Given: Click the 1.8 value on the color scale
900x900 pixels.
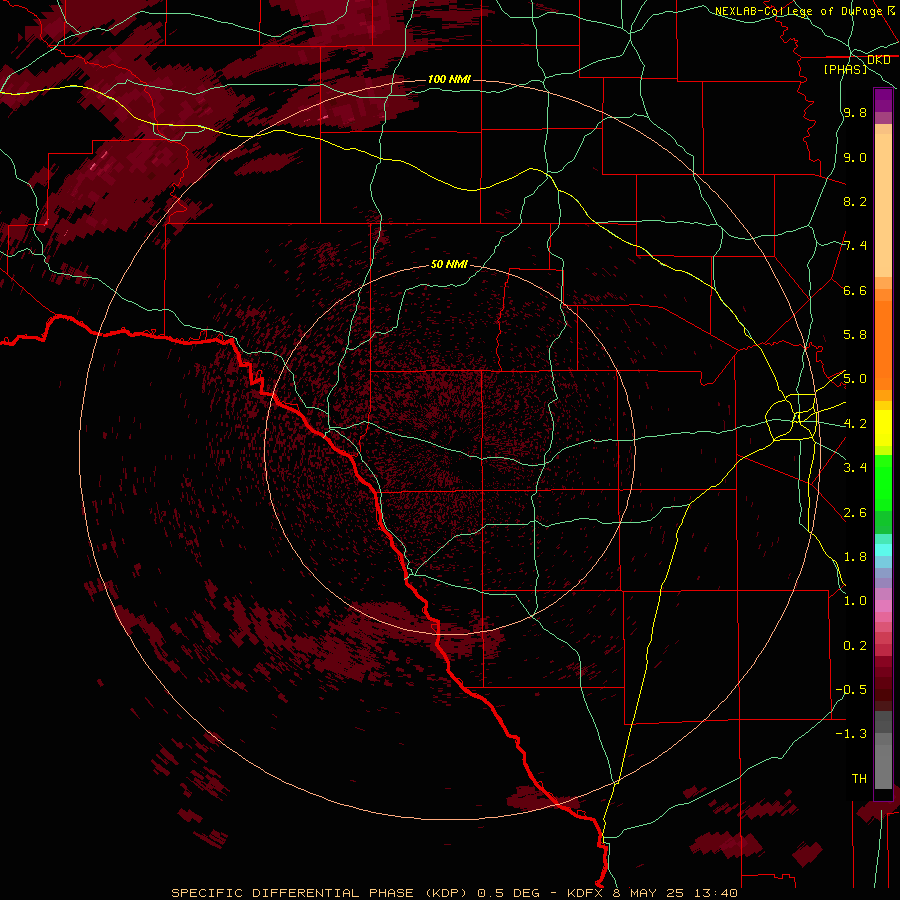Looking at the screenshot, I should [855, 557].
